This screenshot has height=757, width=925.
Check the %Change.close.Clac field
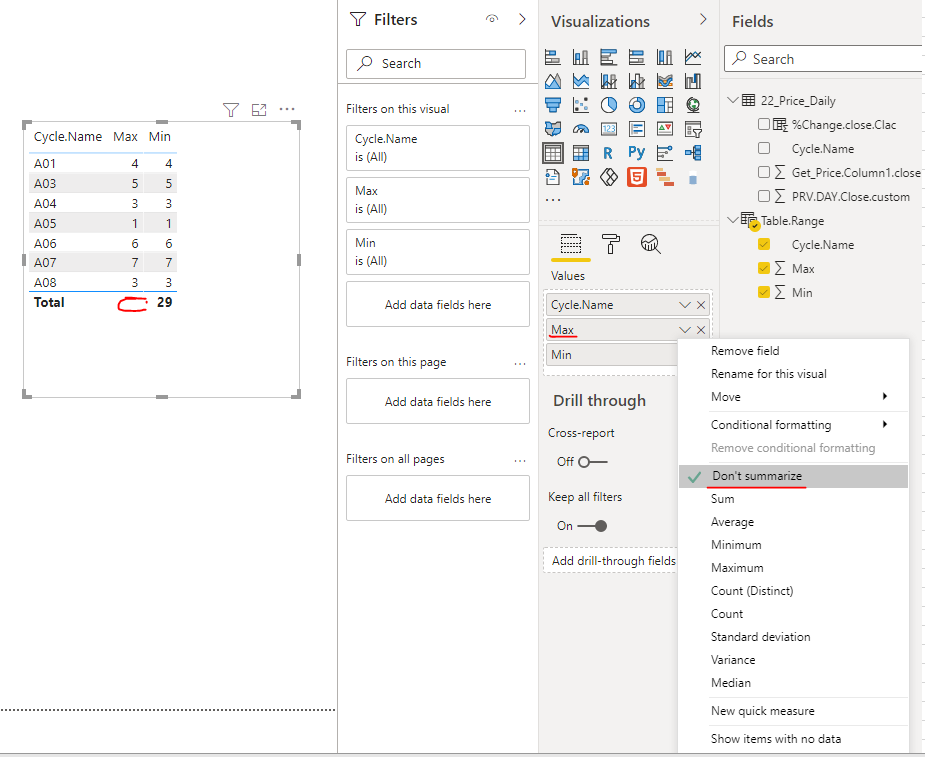[x=764, y=124]
